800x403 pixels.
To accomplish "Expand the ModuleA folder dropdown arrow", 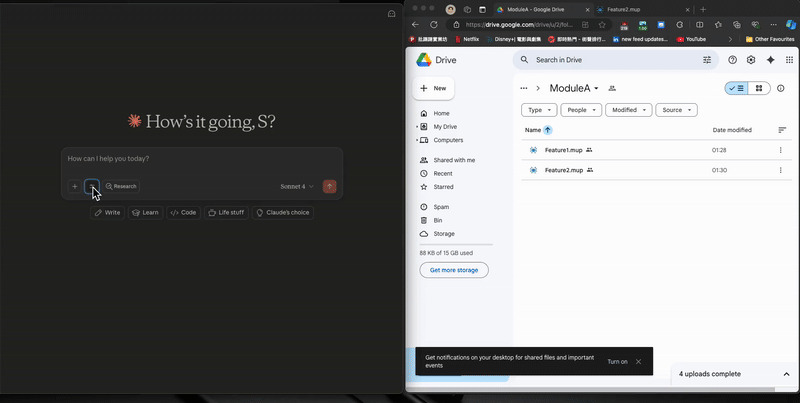I will pyautogui.click(x=597, y=89).
